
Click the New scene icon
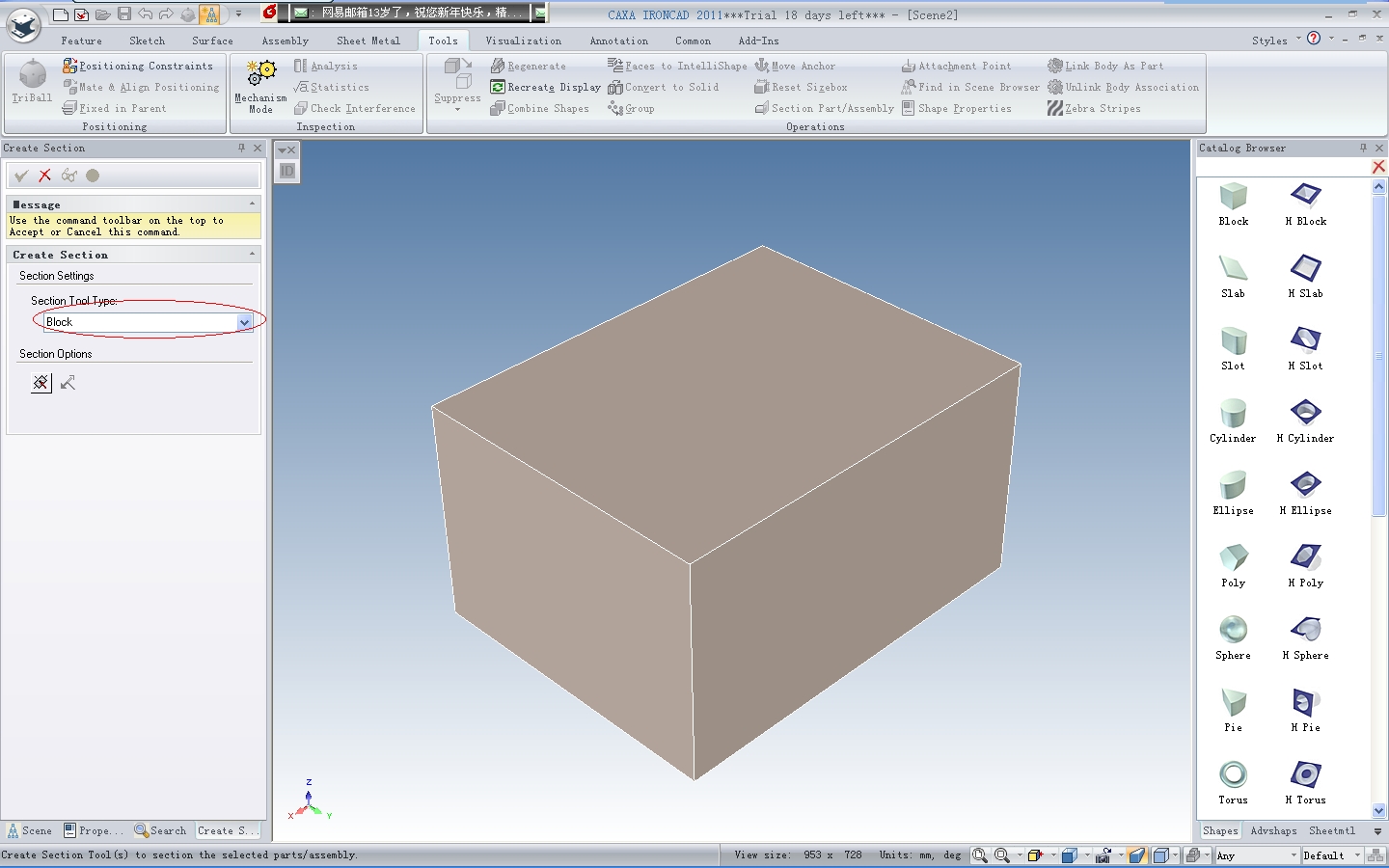click(x=61, y=14)
